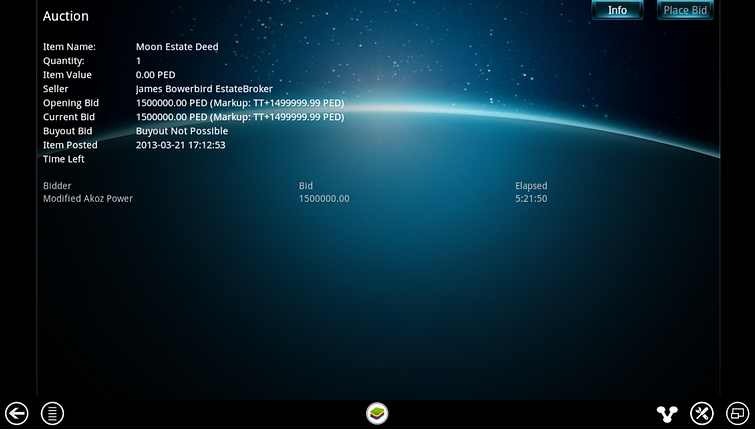The width and height of the screenshot is (755, 430).
Task: Tap the back arrow icon
Action: point(16,414)
